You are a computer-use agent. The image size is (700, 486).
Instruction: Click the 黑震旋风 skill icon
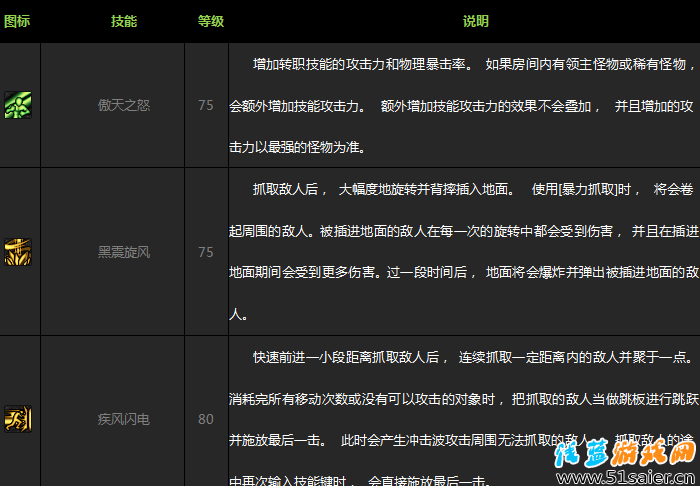point(18,252)
